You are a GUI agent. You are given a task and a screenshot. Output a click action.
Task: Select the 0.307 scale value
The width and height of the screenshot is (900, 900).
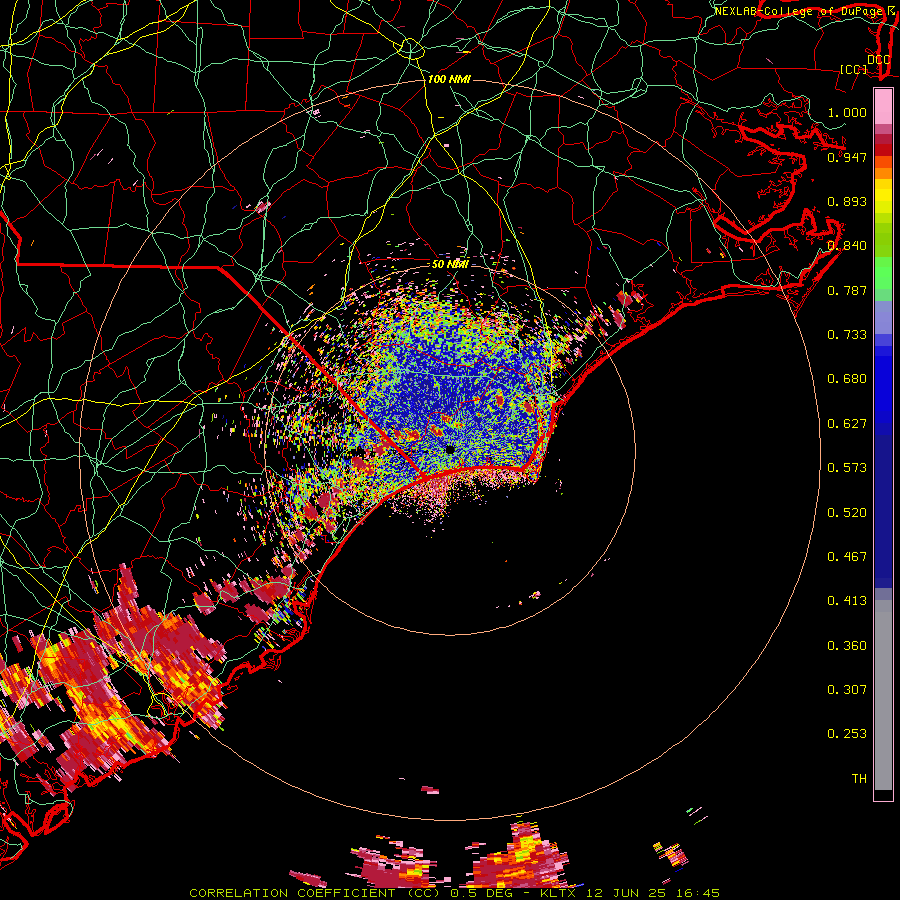coord(847,690)
